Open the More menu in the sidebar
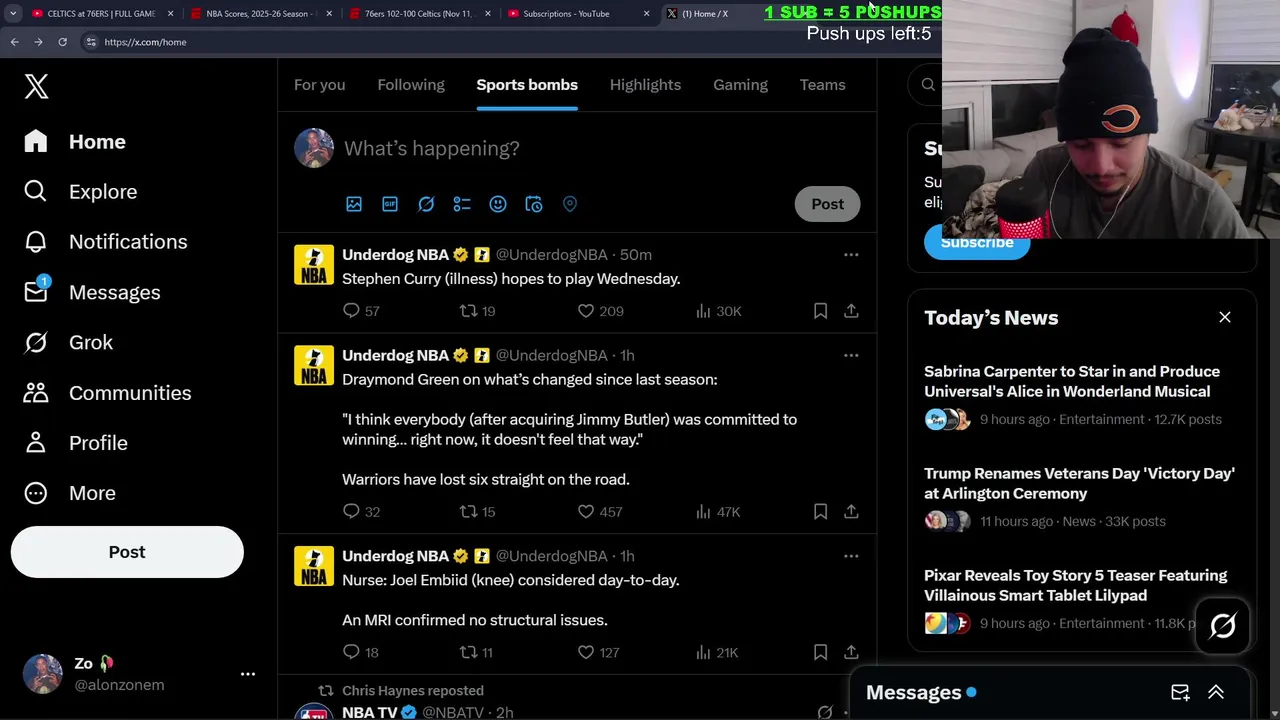The width and height of the screenshot is (1280, 720). (x=69, y=493)
